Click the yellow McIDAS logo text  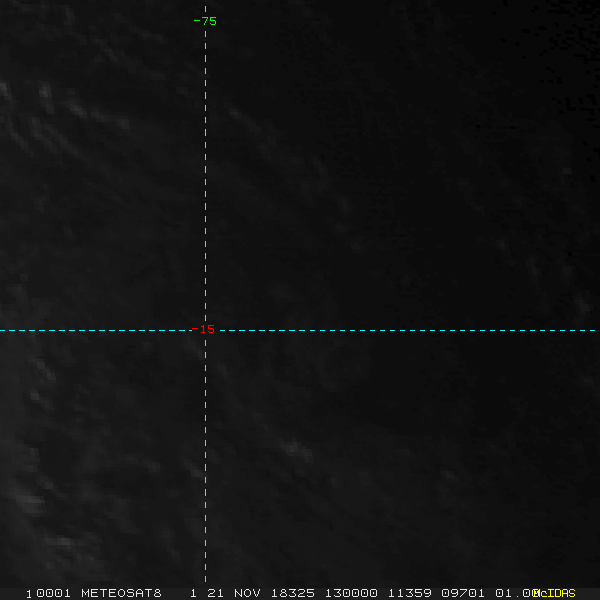tap(555, 593)
